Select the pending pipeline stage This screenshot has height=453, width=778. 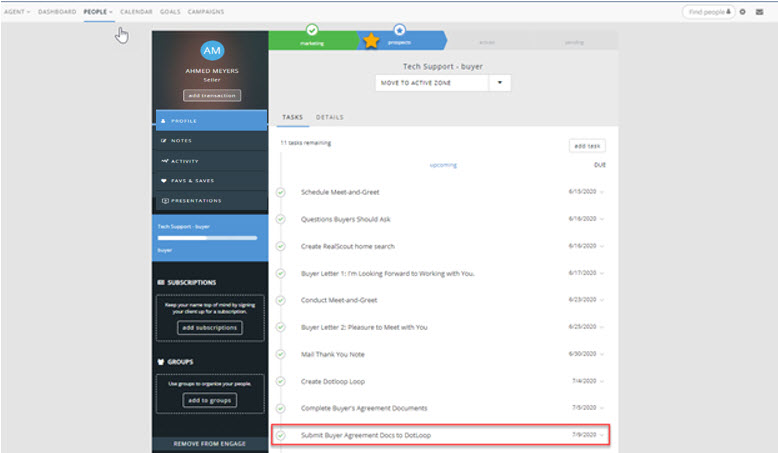click(574, 42)
